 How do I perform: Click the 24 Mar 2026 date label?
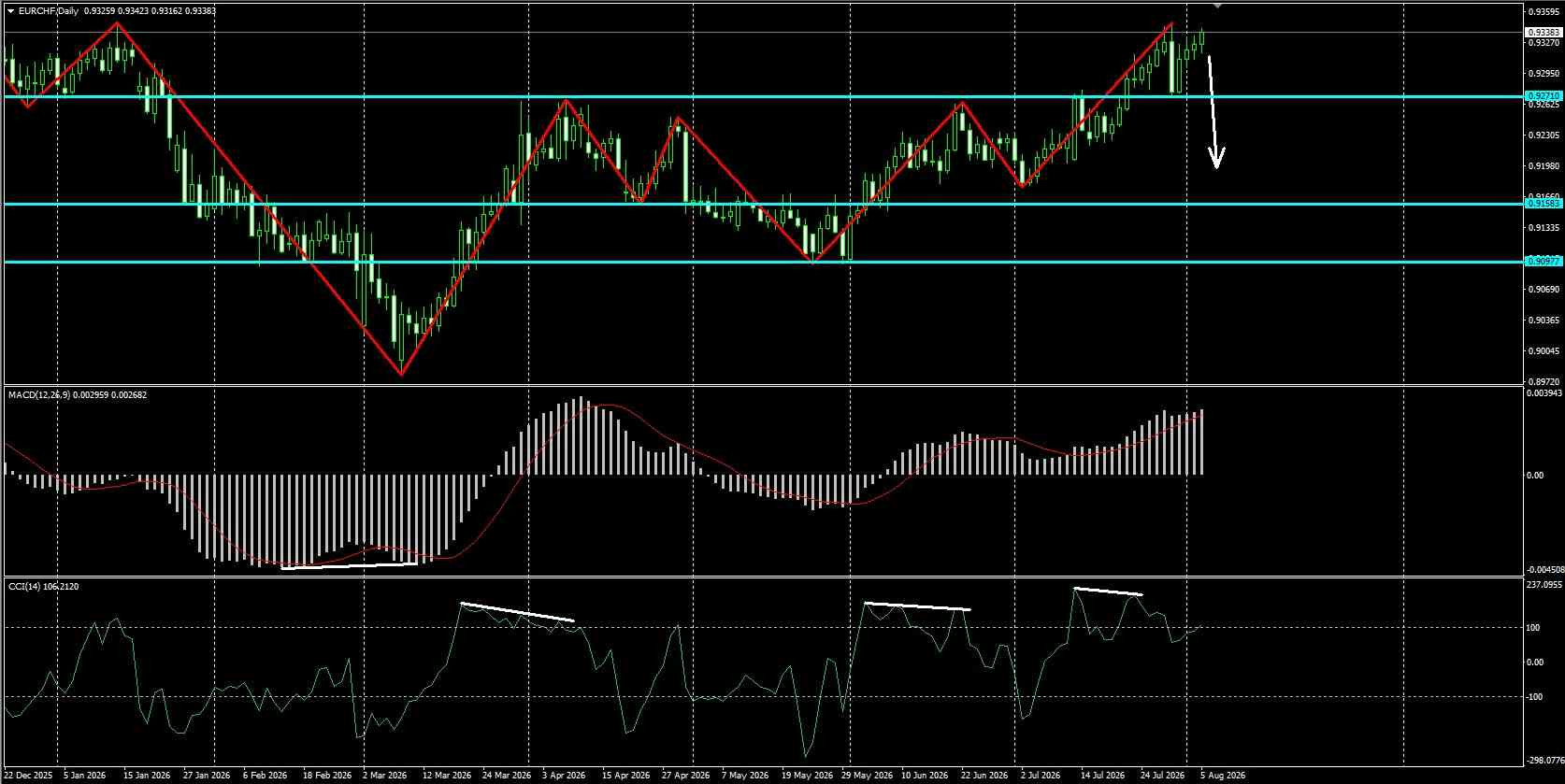coord(506,776)
